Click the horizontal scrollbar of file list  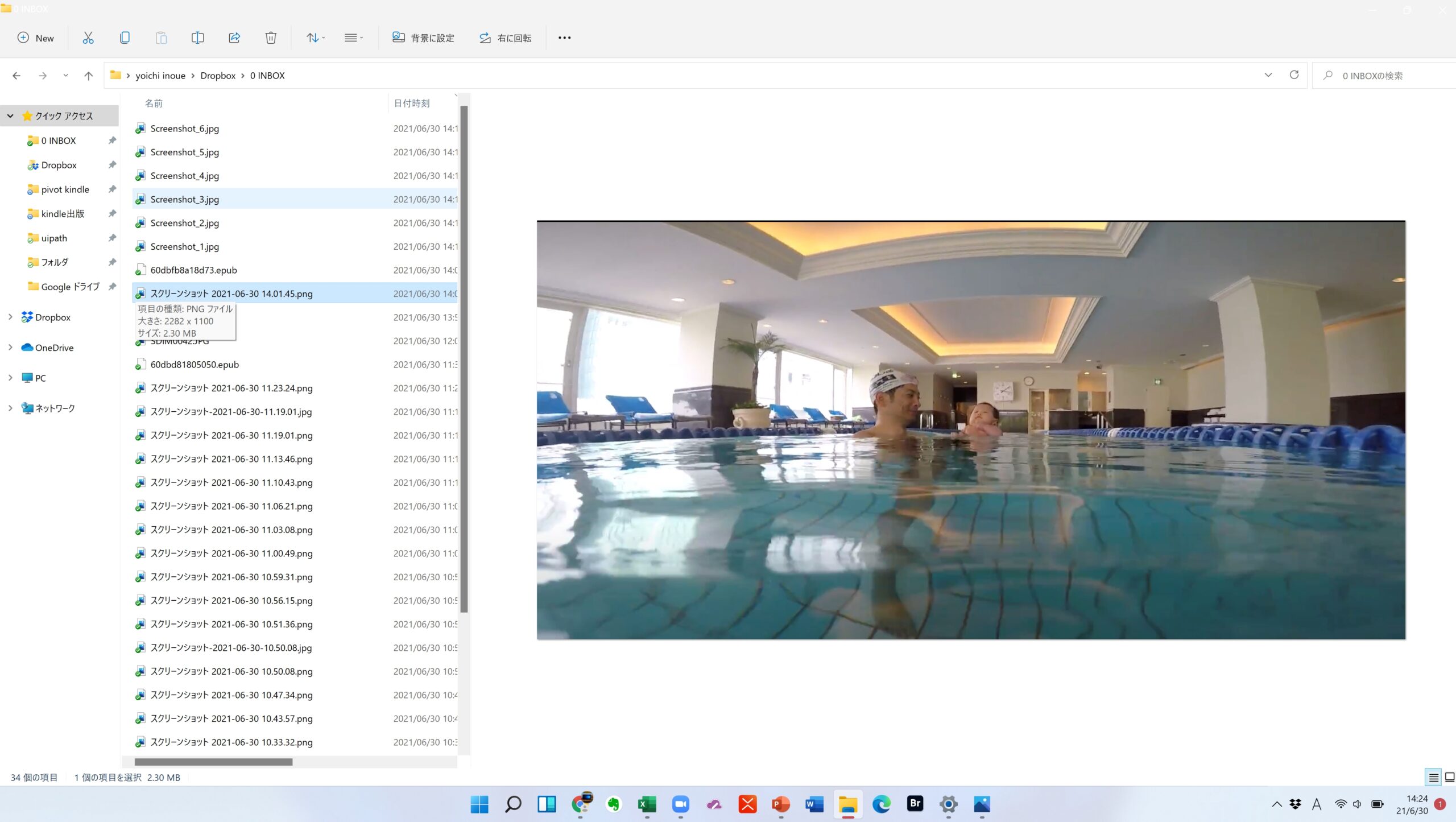[x=213, y=762]
